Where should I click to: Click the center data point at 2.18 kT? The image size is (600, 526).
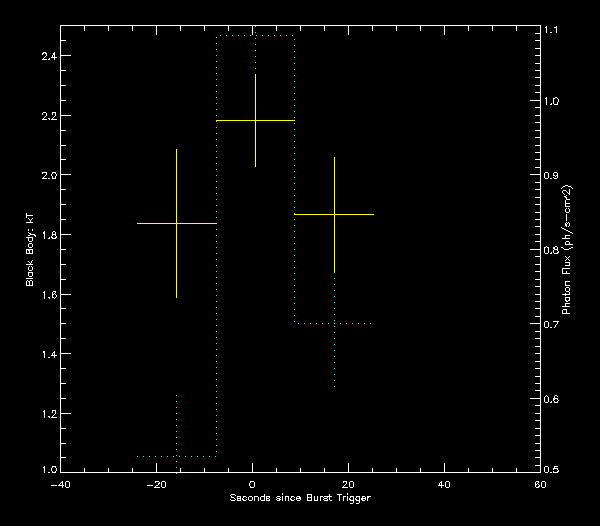pos(255,120)
